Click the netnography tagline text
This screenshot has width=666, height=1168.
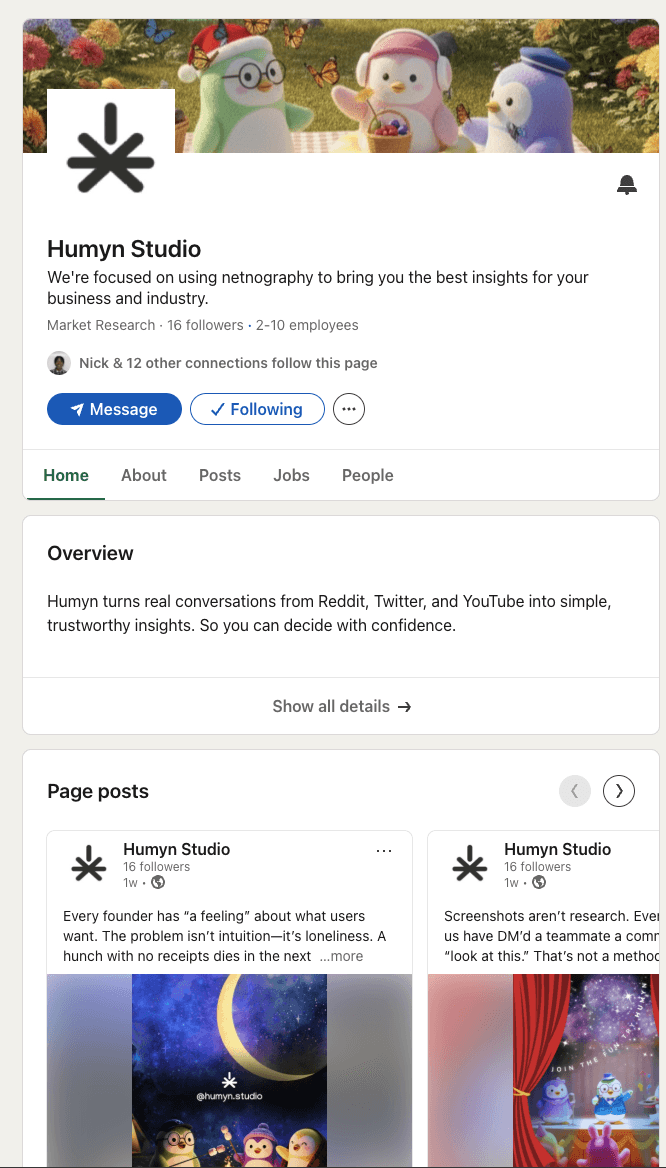point(318,288)
